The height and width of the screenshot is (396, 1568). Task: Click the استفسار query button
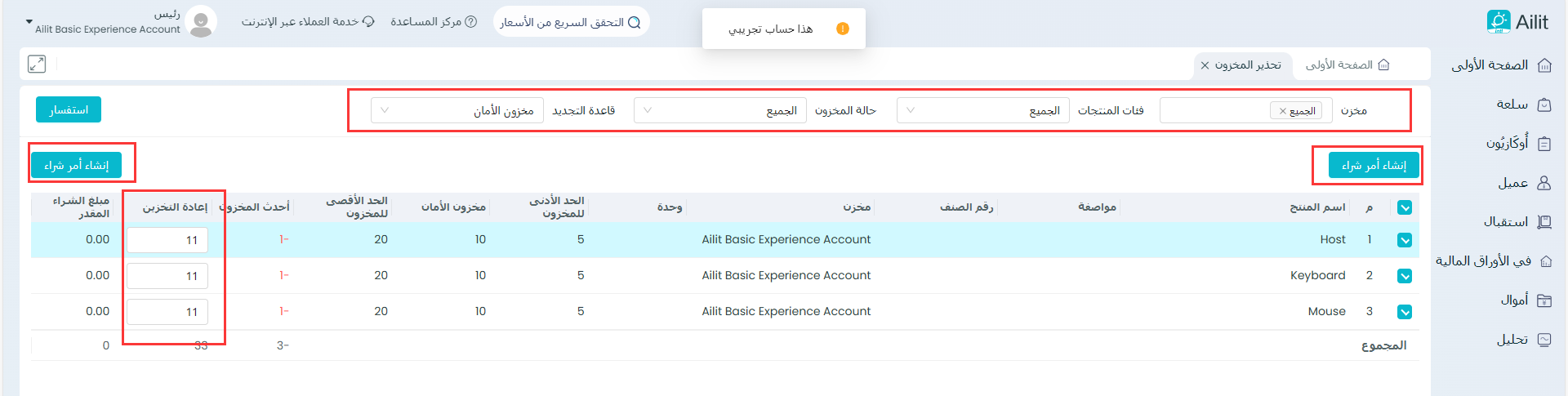(69, 109)
